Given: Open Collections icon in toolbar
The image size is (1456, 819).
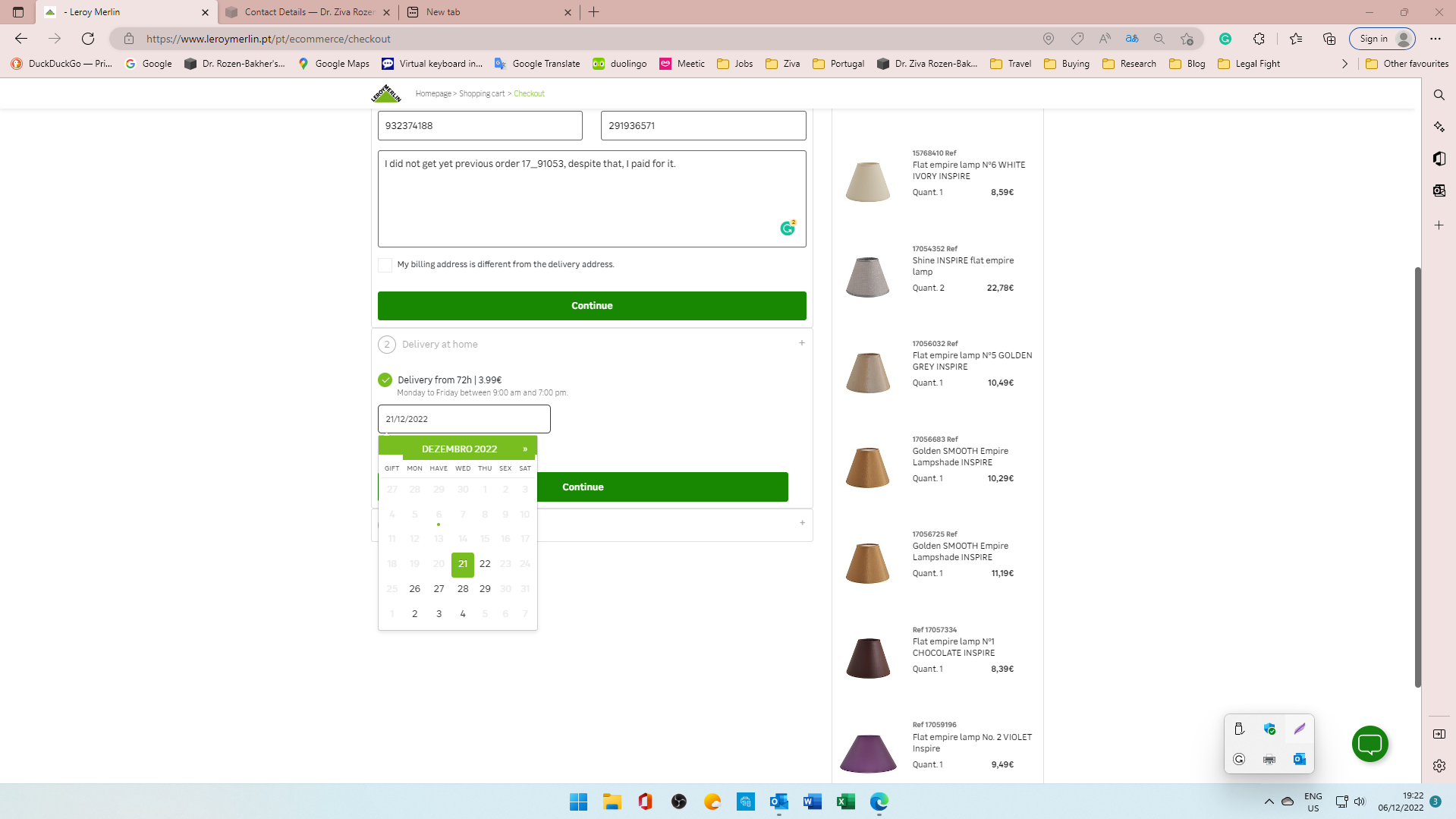Looking at the screenshot, I should (1329, 39).
